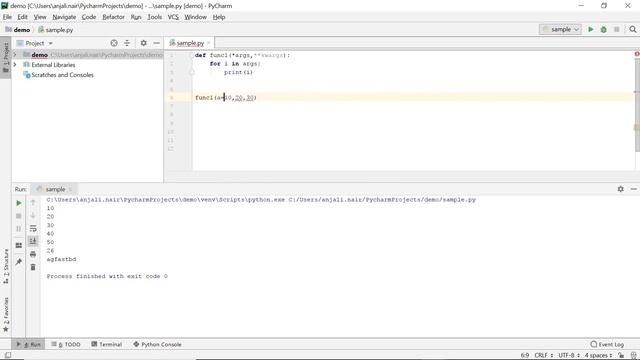This screenshot has height=360, width=640.
Task: Hide the Project tool window
Action: click(156, 43)
